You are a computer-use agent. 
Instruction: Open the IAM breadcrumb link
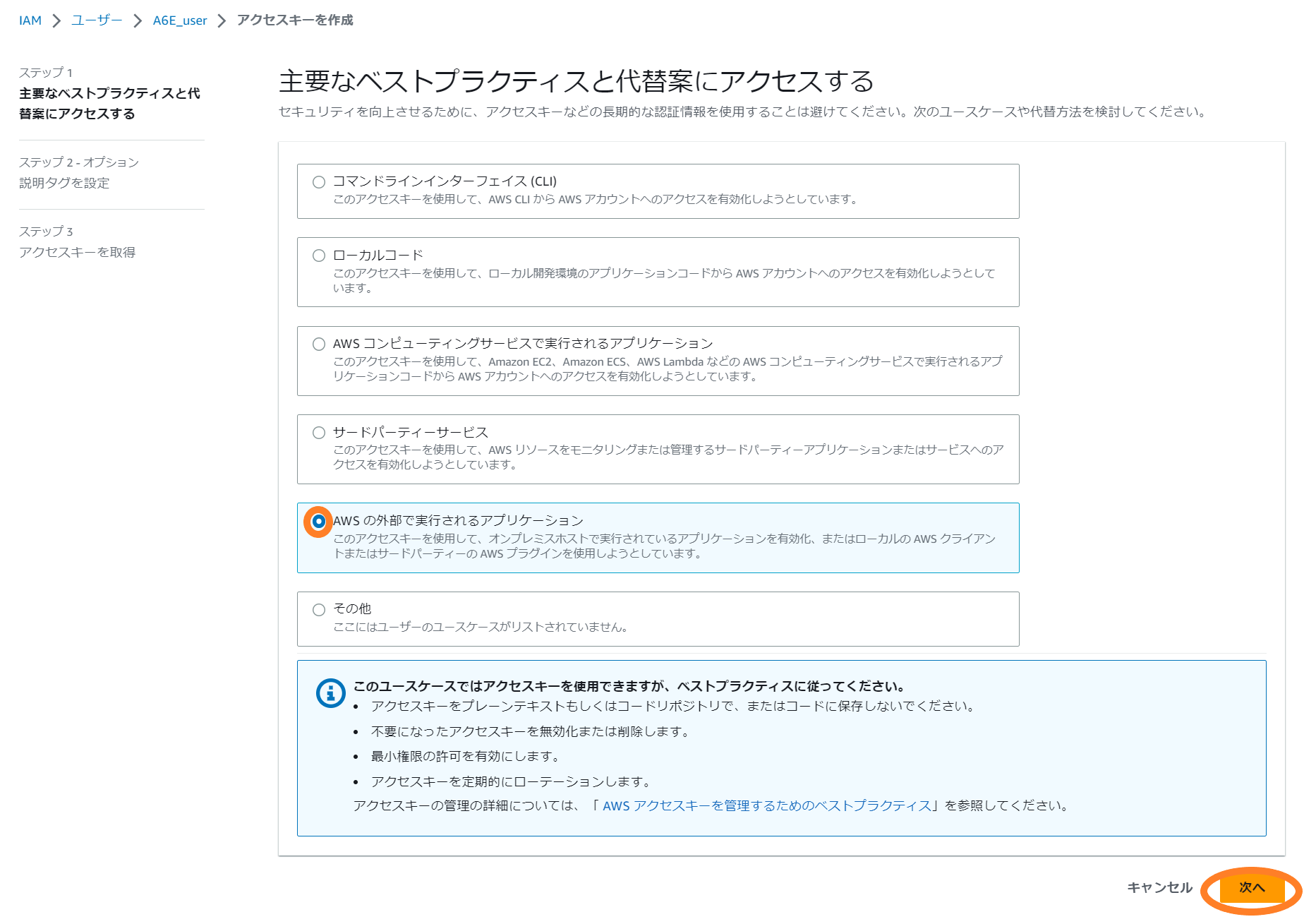(x=30, y=20)
